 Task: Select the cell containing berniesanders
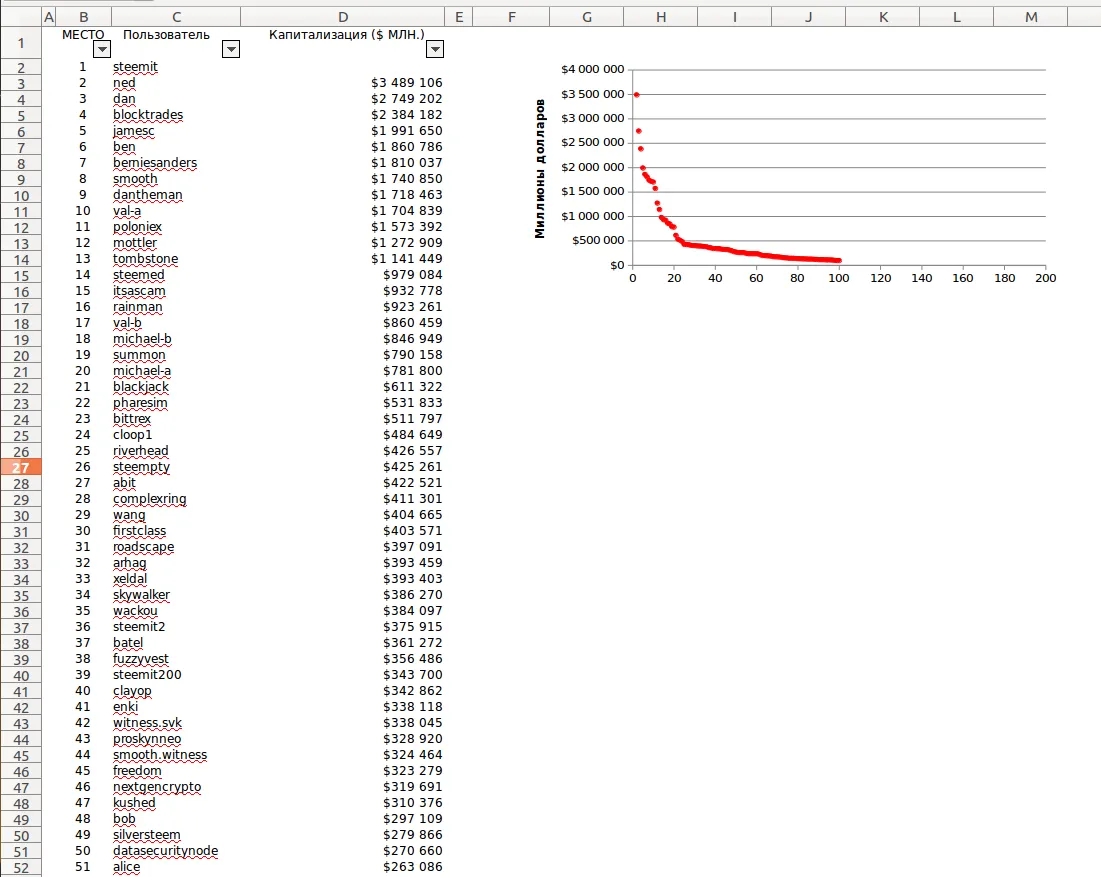[155, 163]
